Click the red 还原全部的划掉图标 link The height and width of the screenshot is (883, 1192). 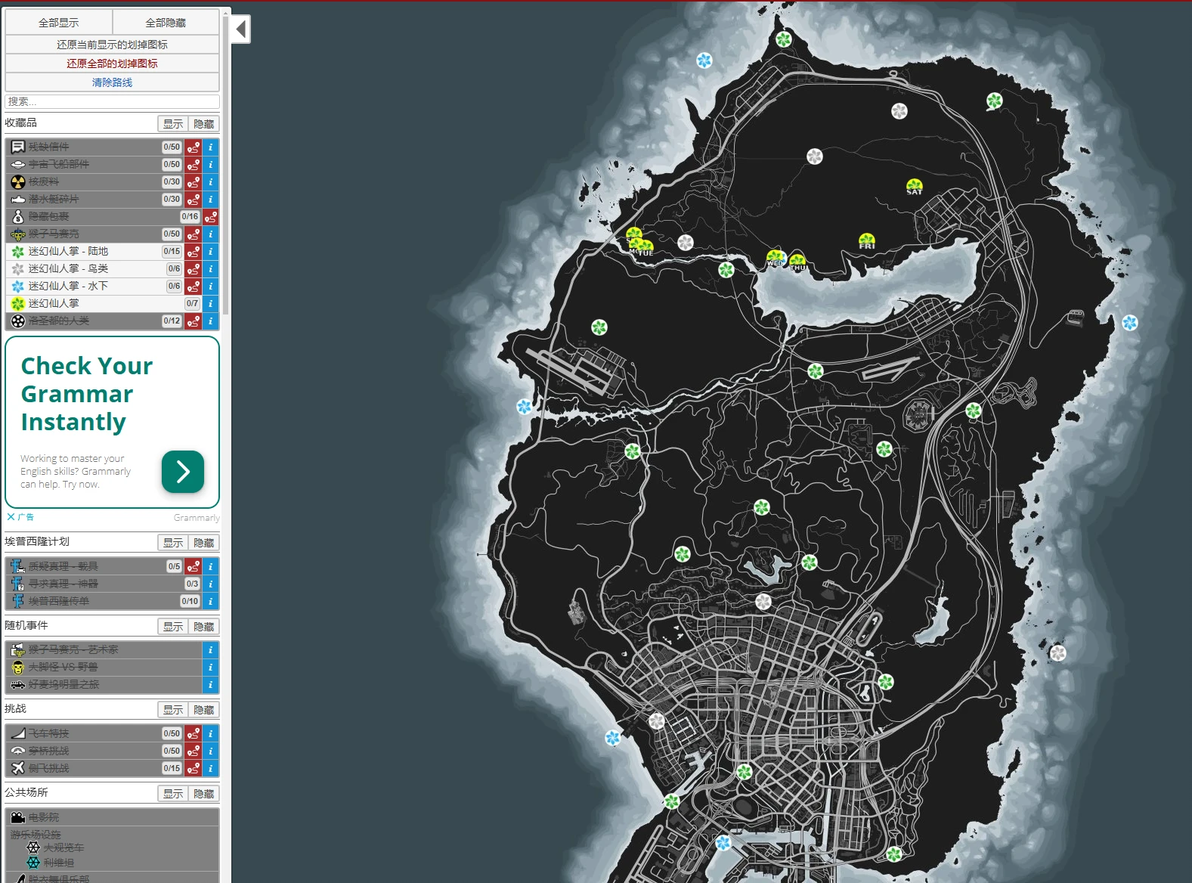coord(113,64)
